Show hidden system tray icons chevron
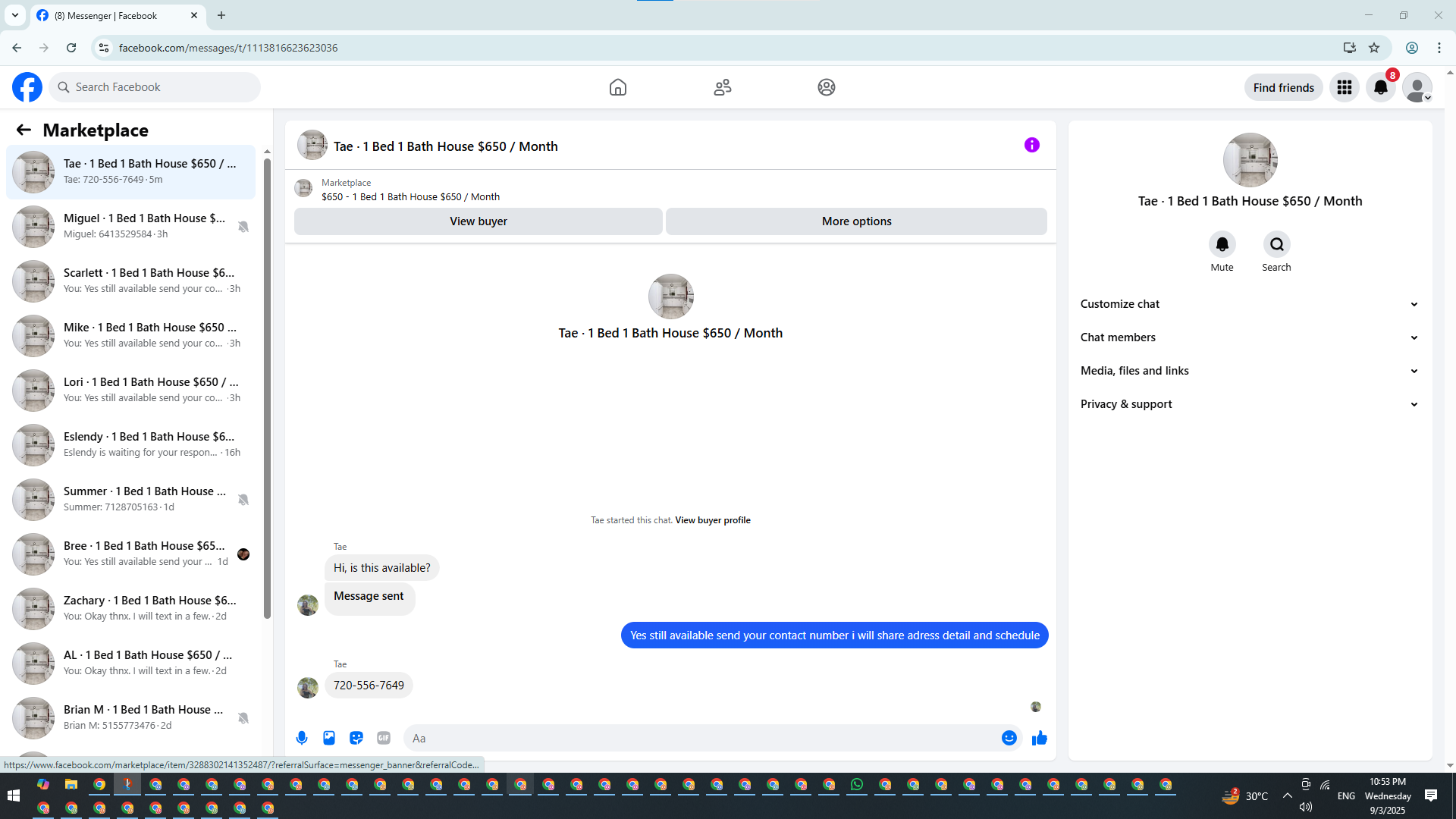 [x=1288, y=795]
